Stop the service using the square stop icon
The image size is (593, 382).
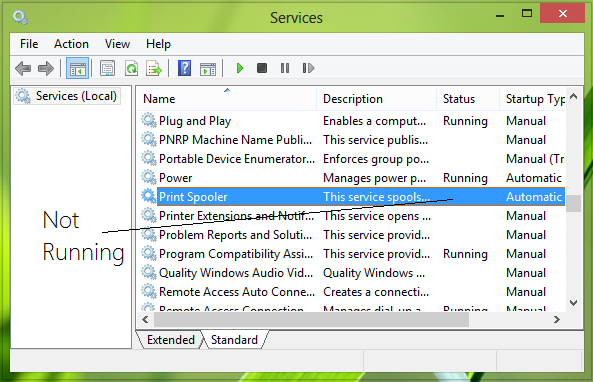(x=262, y=68)
